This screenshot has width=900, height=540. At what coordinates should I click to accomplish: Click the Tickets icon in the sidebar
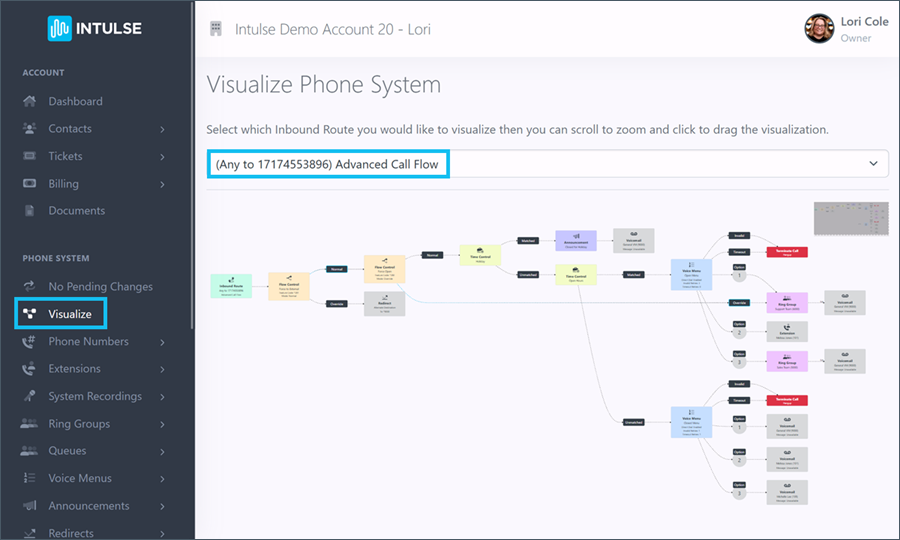pos(29,156)
